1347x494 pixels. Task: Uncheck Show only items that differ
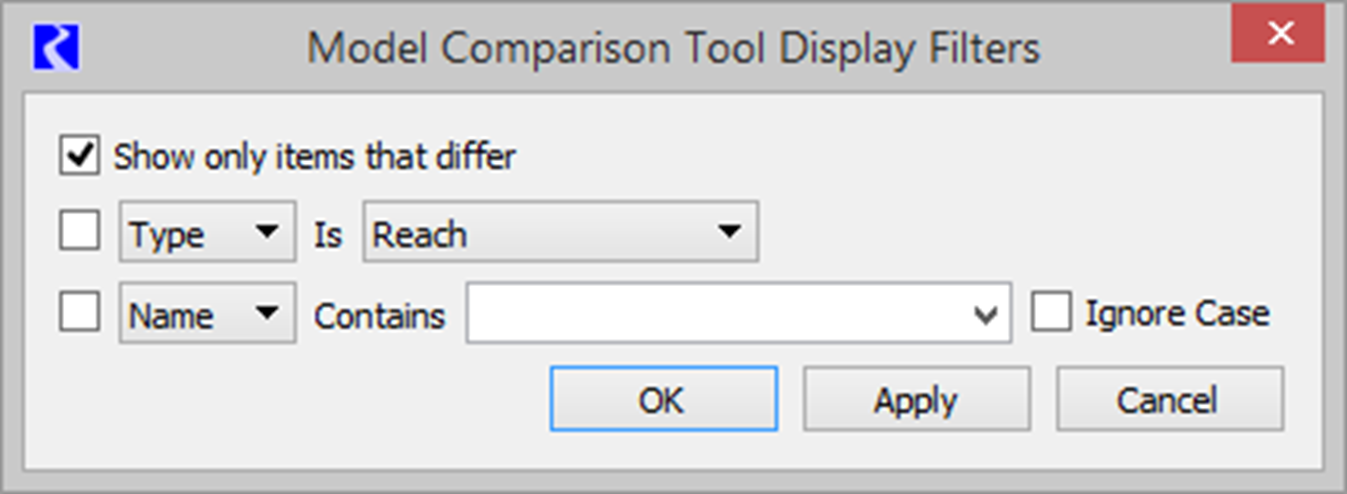point(79,157)
